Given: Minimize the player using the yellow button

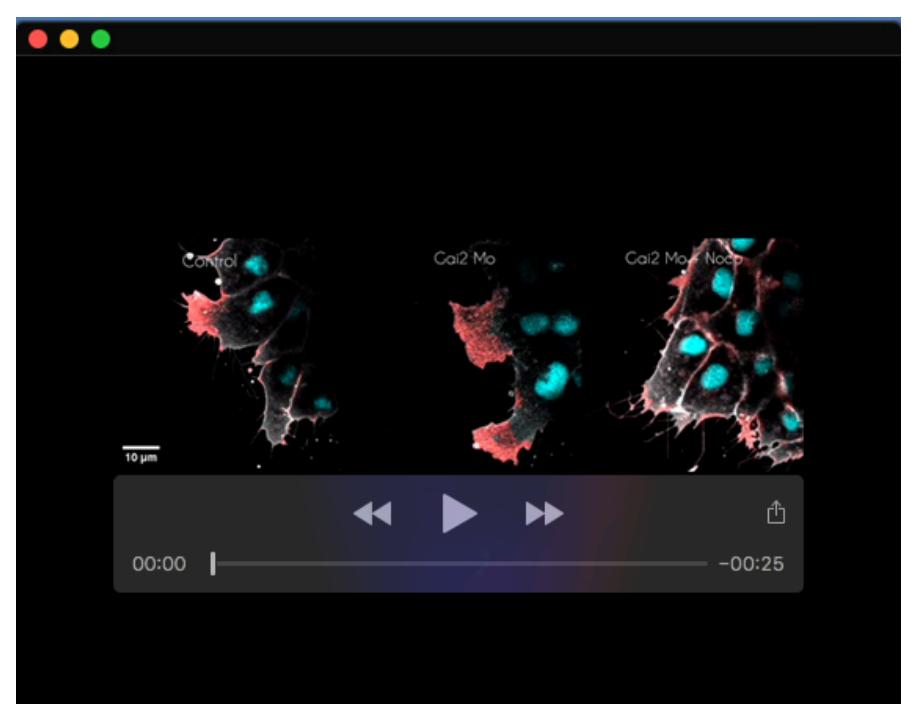Looking at the screenshot, I should (69, 39).
